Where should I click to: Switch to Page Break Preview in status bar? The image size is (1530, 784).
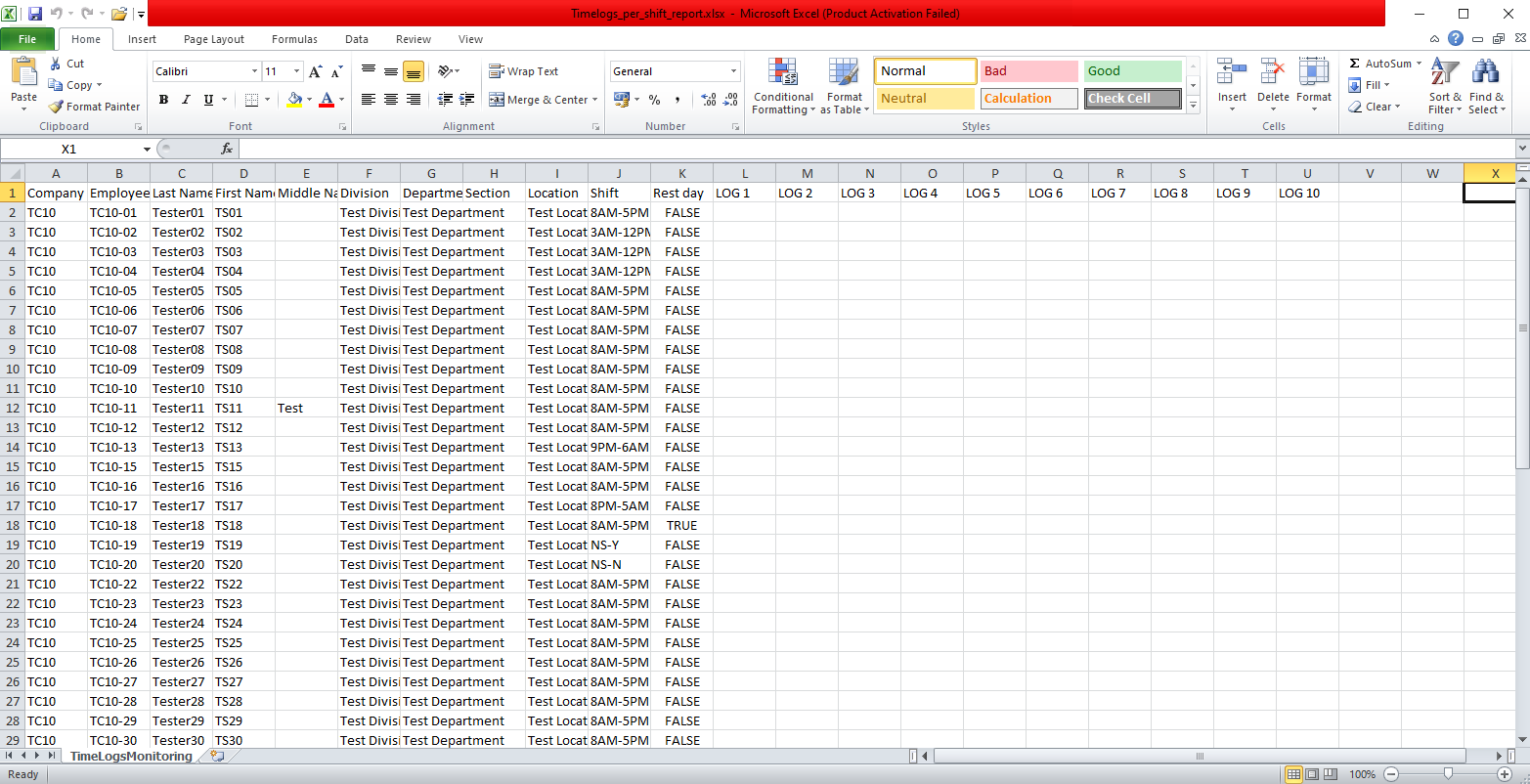[1332, 774]
